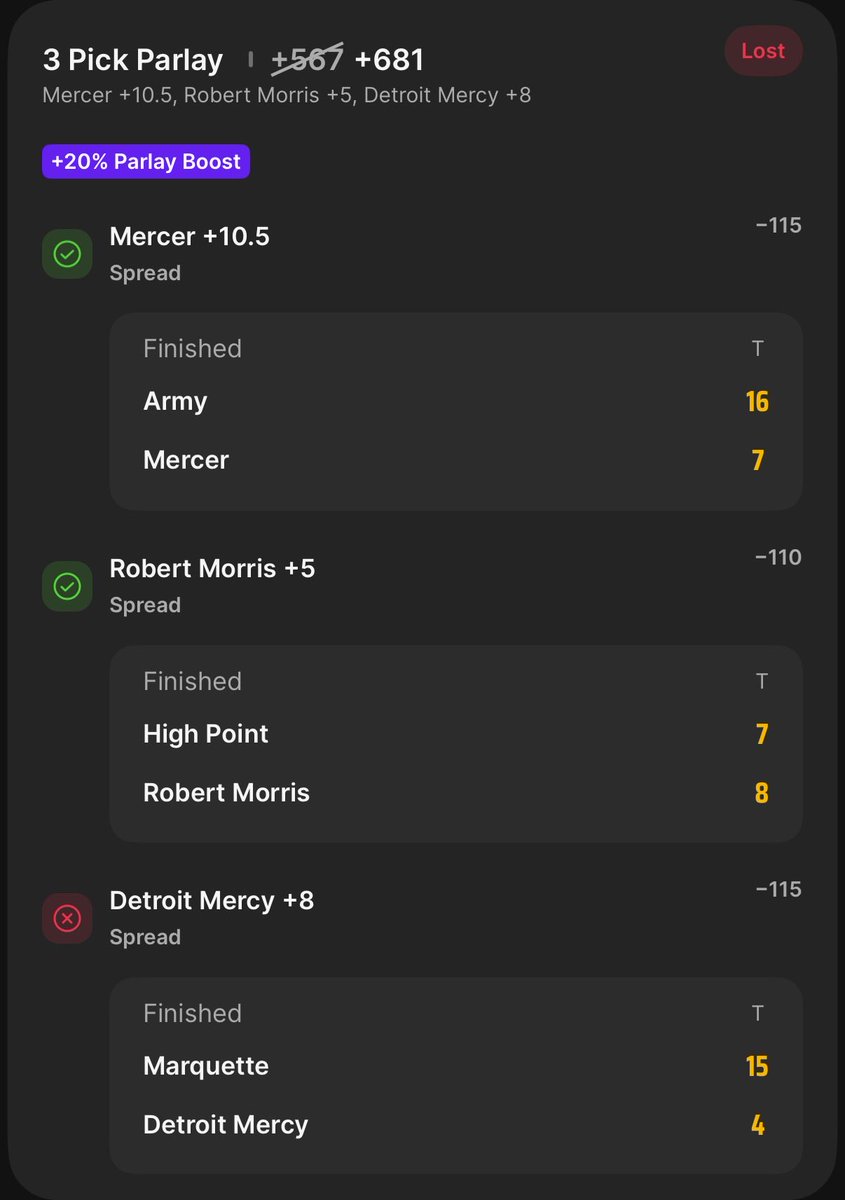The width and height of the screenshot is (845, 1200).
Task: Click the crossed-out +567 original odds
Action: (308, 60)
